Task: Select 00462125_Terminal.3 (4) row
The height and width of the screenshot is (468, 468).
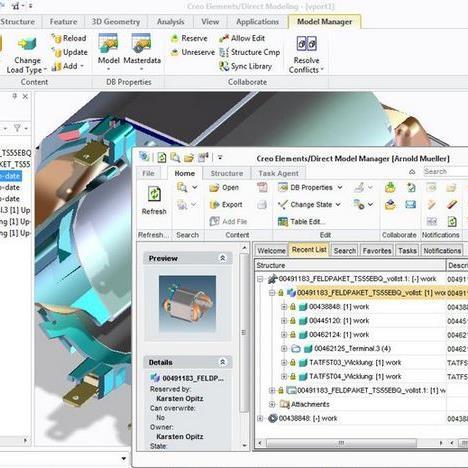Action: pyautogui.click(x=352, y=349)
